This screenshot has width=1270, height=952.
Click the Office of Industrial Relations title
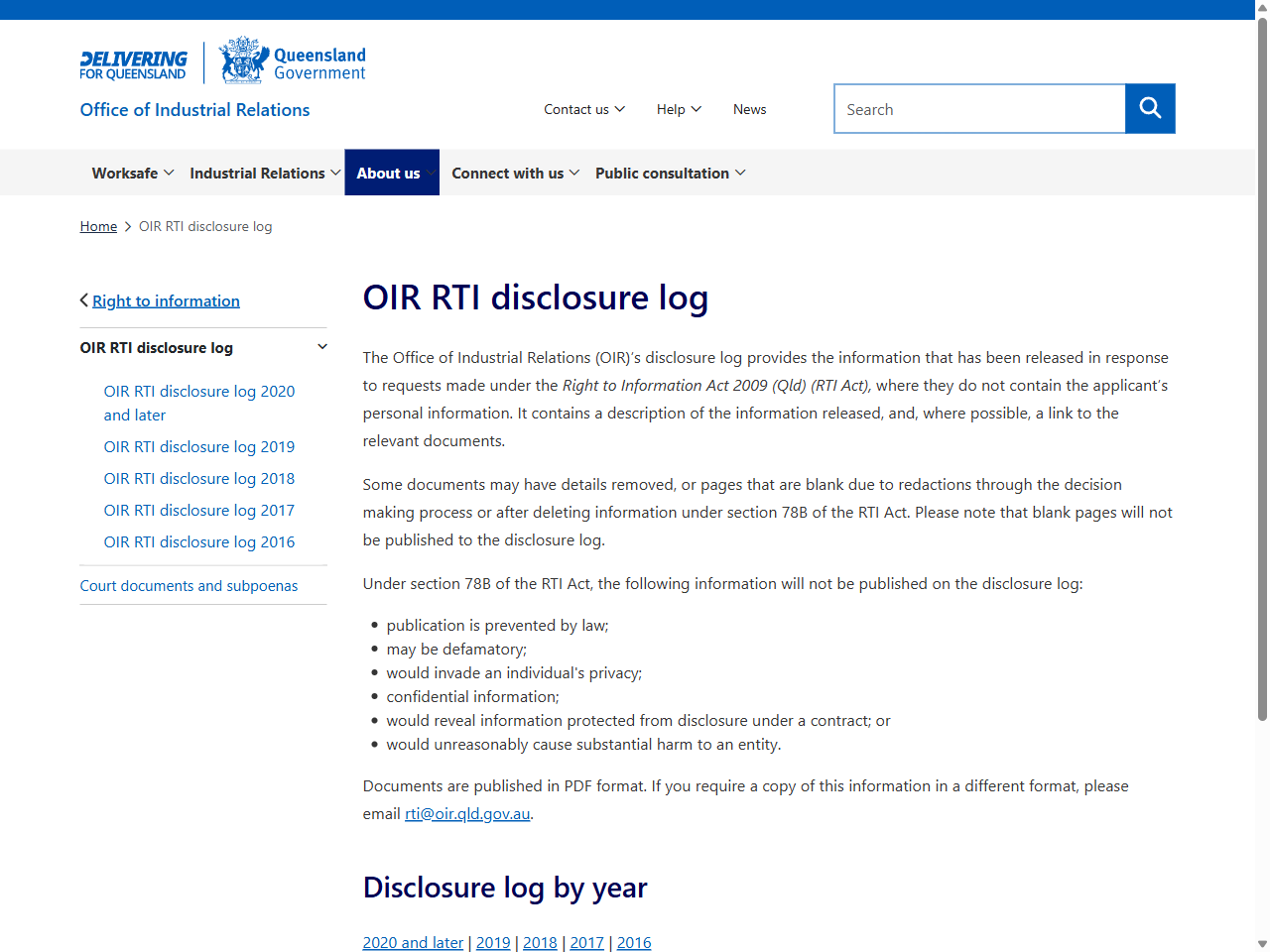[x=193, y=109]
